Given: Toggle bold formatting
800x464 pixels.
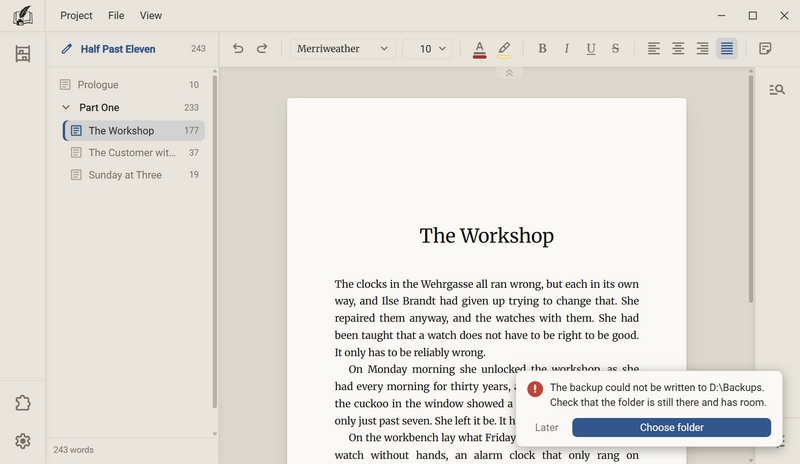Looking at the screenshot, I should 542,48.
